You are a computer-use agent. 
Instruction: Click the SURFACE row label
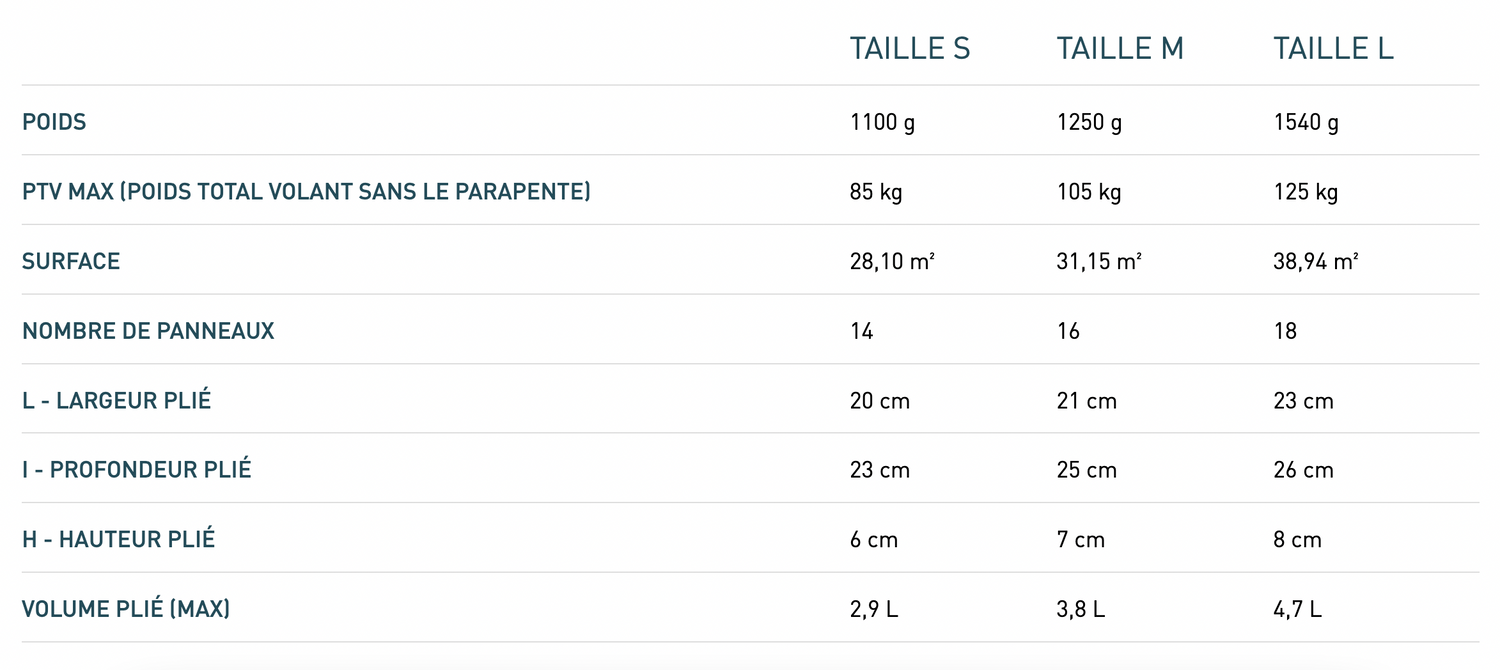(x=71, y=261)
